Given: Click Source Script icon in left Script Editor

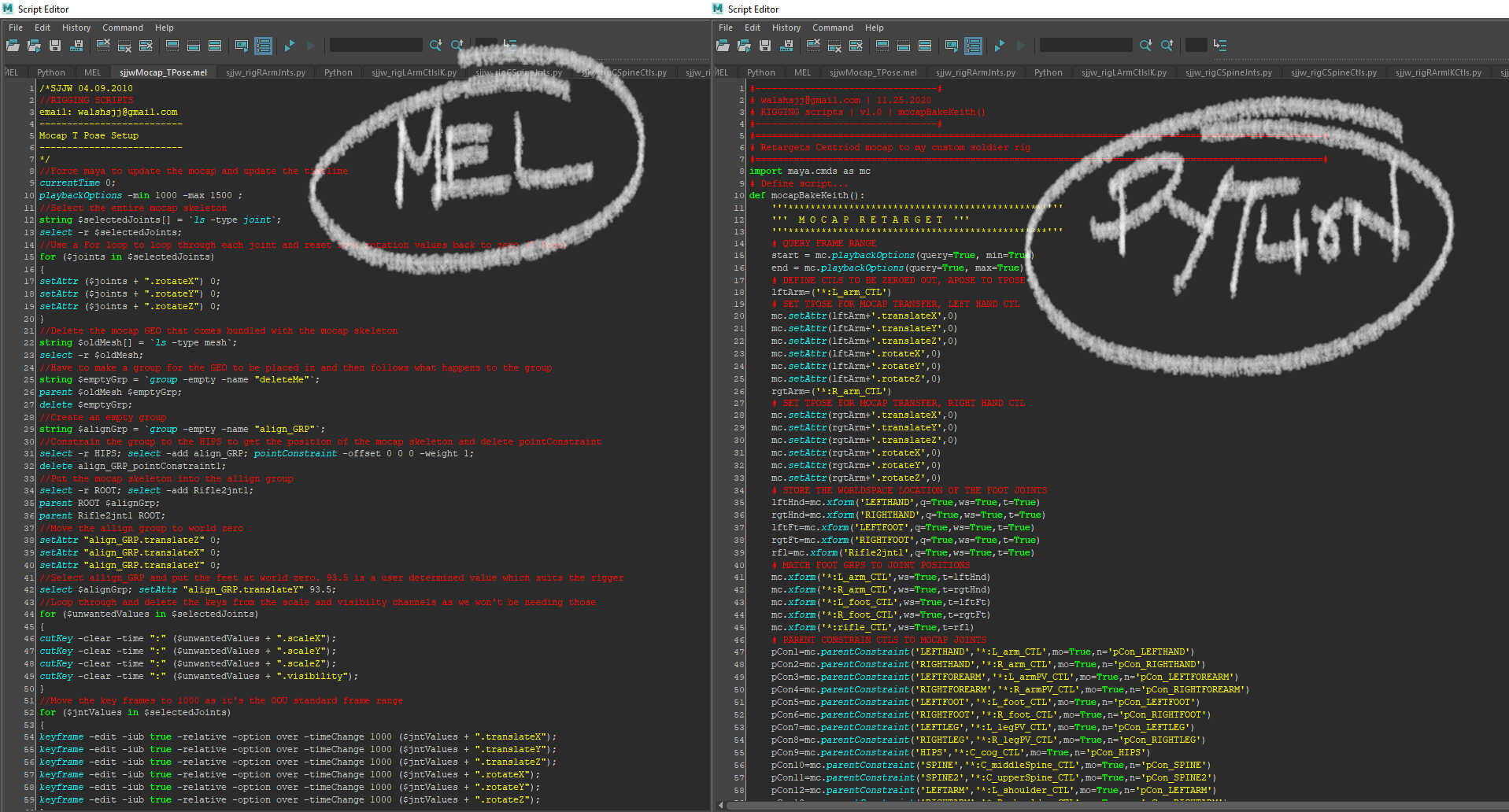Looking at the screenshot, I should [x=34, y=46].
